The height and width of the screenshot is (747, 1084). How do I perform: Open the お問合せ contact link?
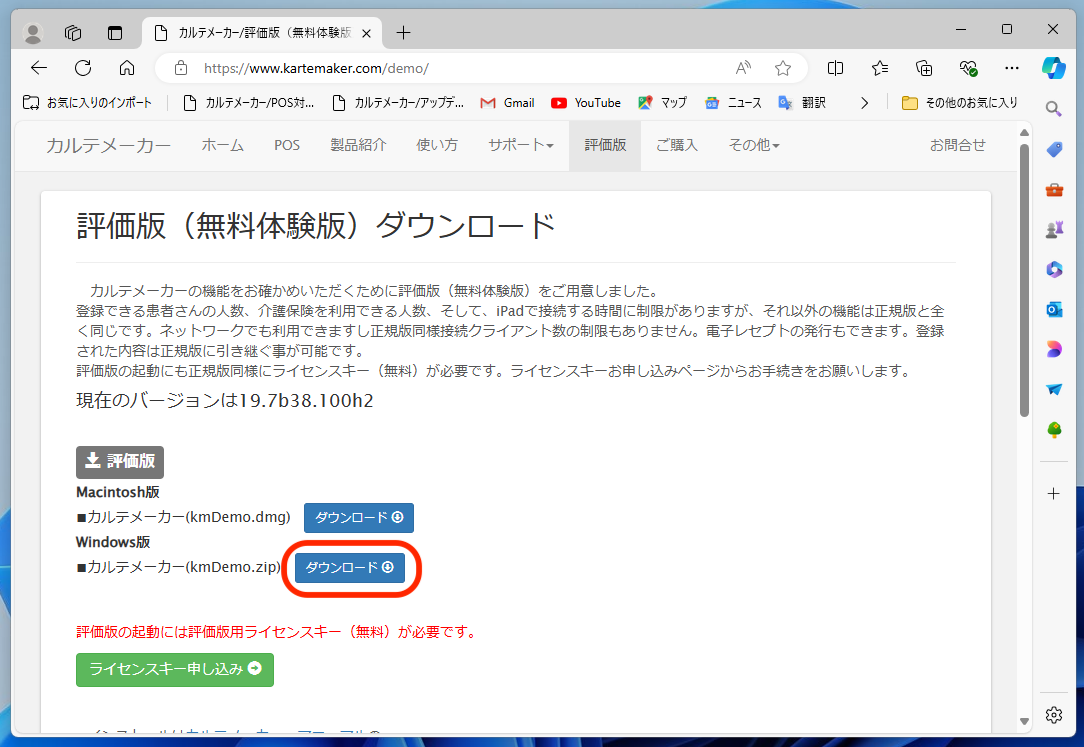(957, 145)
